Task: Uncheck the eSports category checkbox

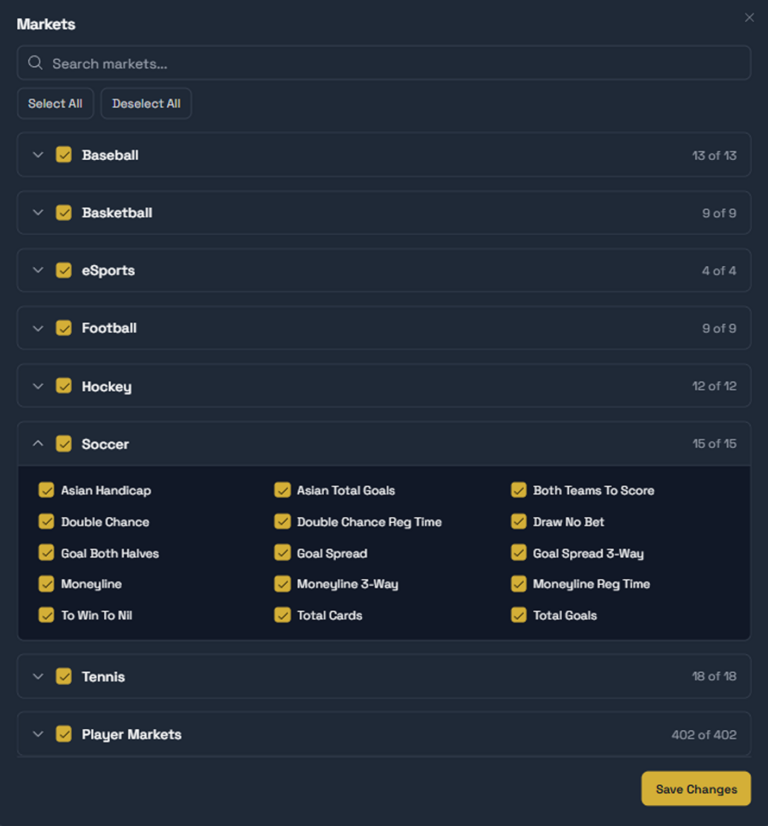Action: pyautogui.click(x=64, y=271)
